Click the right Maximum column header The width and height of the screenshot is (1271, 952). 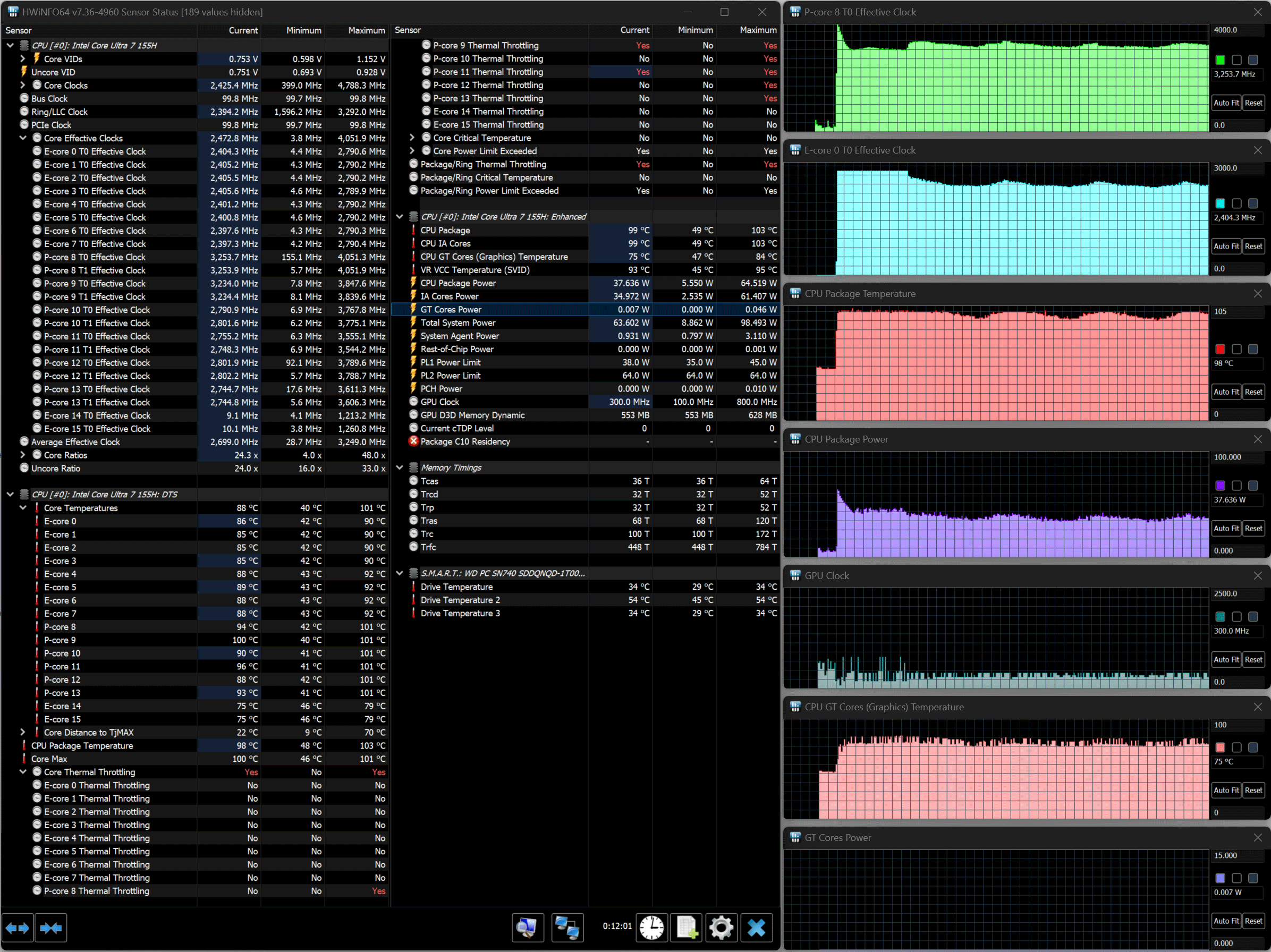tap(757, 30)
